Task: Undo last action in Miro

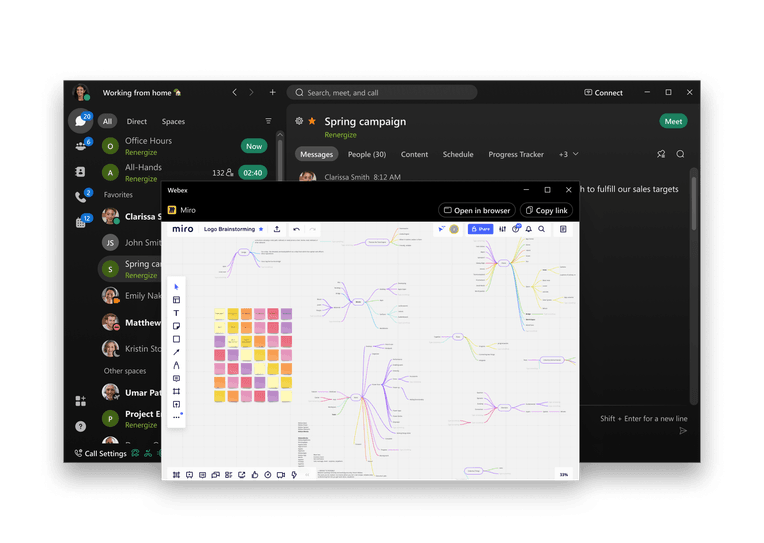Action: (296, 229)
